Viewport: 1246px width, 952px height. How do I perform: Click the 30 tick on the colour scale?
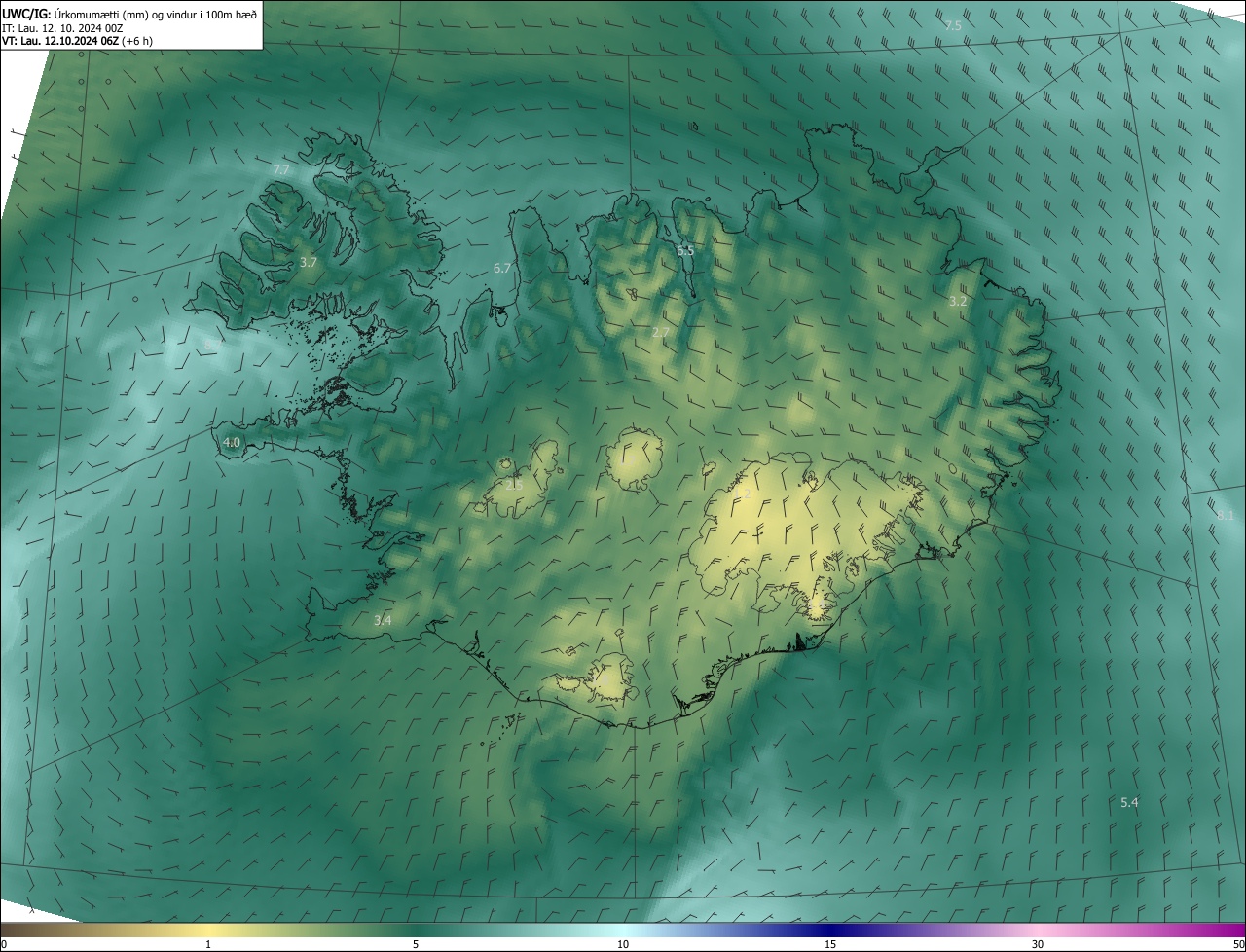pyautogui.click(x=1038, y=944)
